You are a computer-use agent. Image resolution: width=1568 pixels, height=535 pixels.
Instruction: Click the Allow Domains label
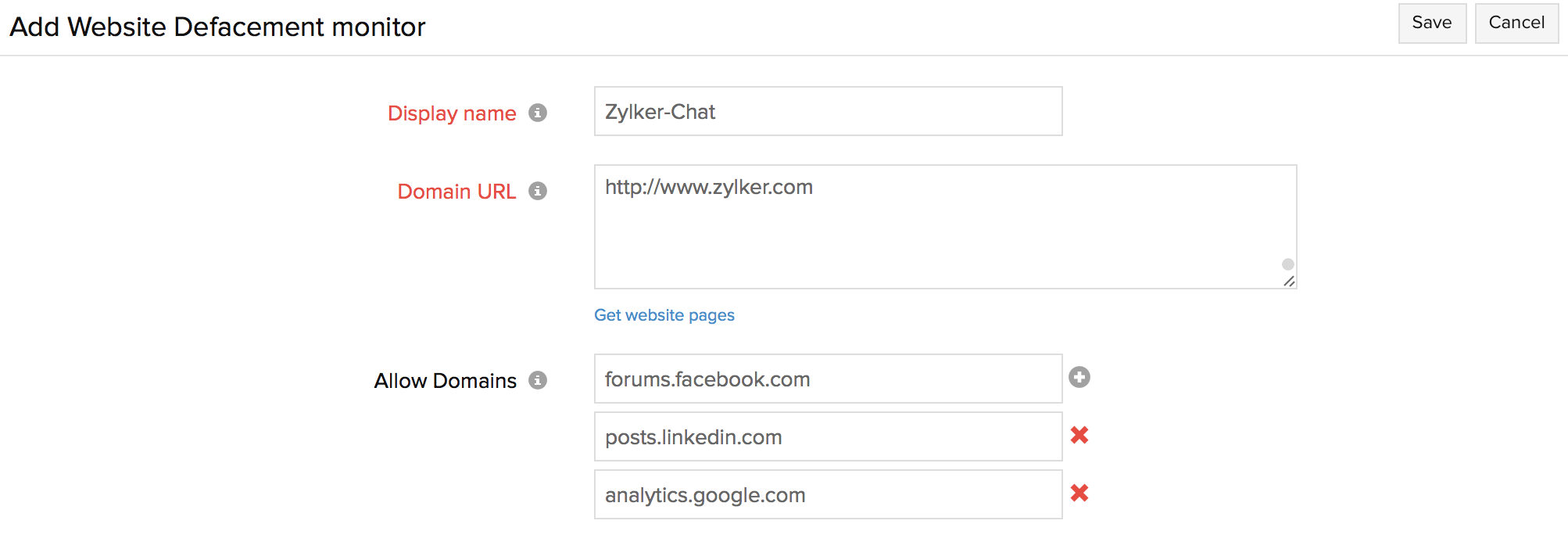click(445, 381)
